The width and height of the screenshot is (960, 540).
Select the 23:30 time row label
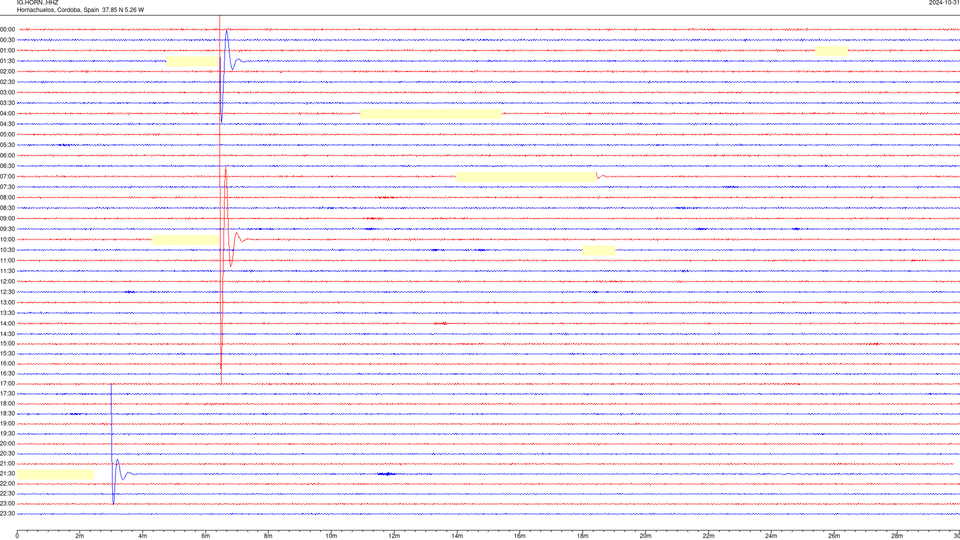pyautogui.click(x=7, y=514)
